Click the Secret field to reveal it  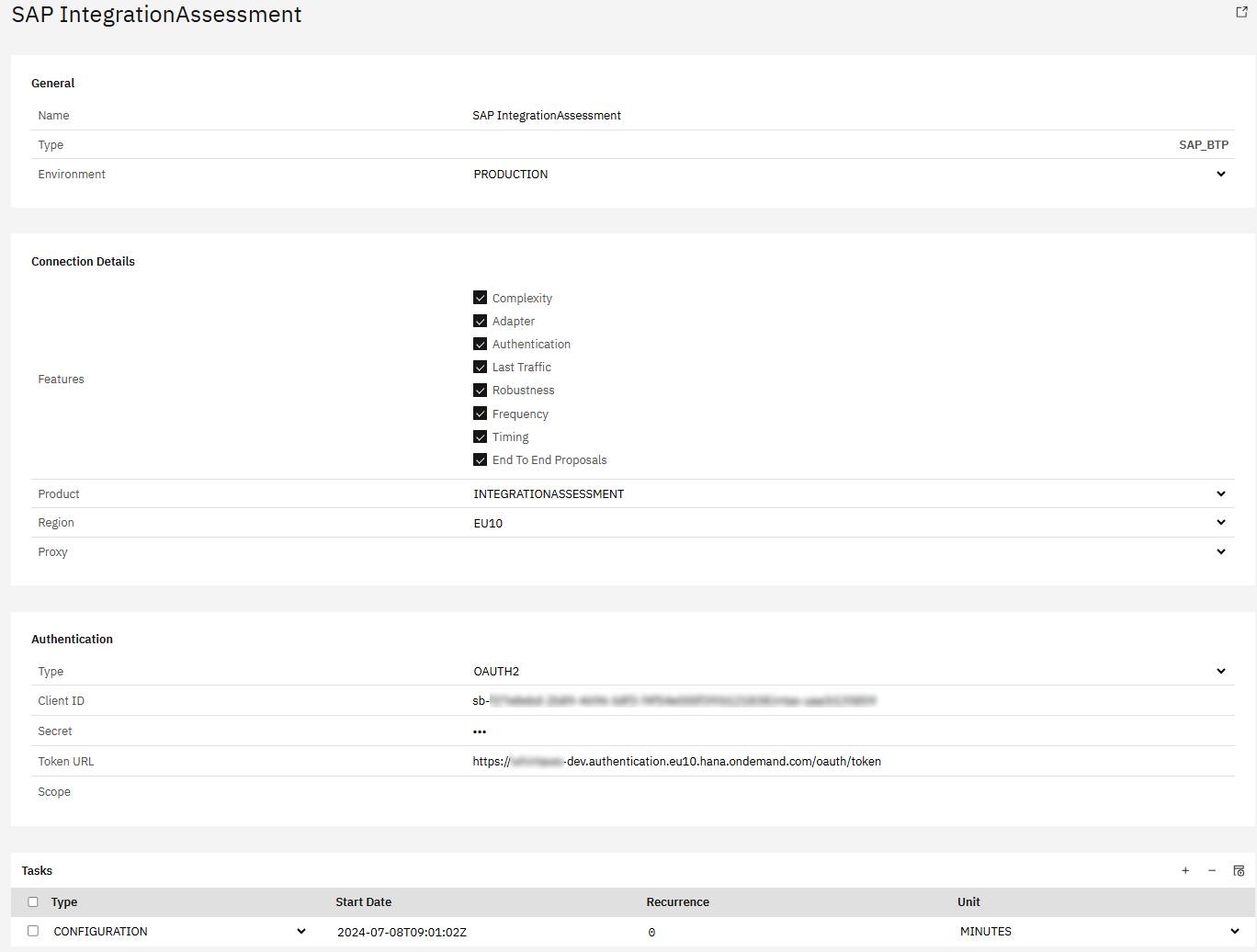(x=480, y=731)
